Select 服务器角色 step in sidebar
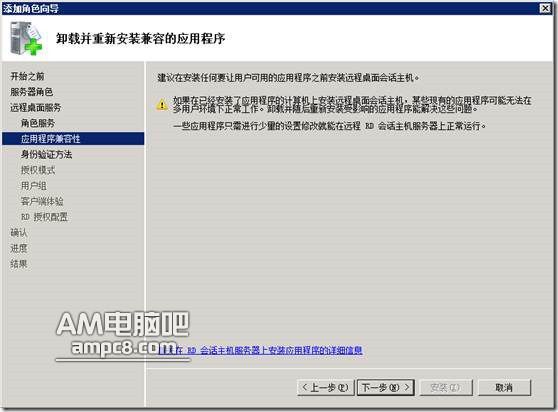Screen dimensions: 558x412 click(31, 91)
